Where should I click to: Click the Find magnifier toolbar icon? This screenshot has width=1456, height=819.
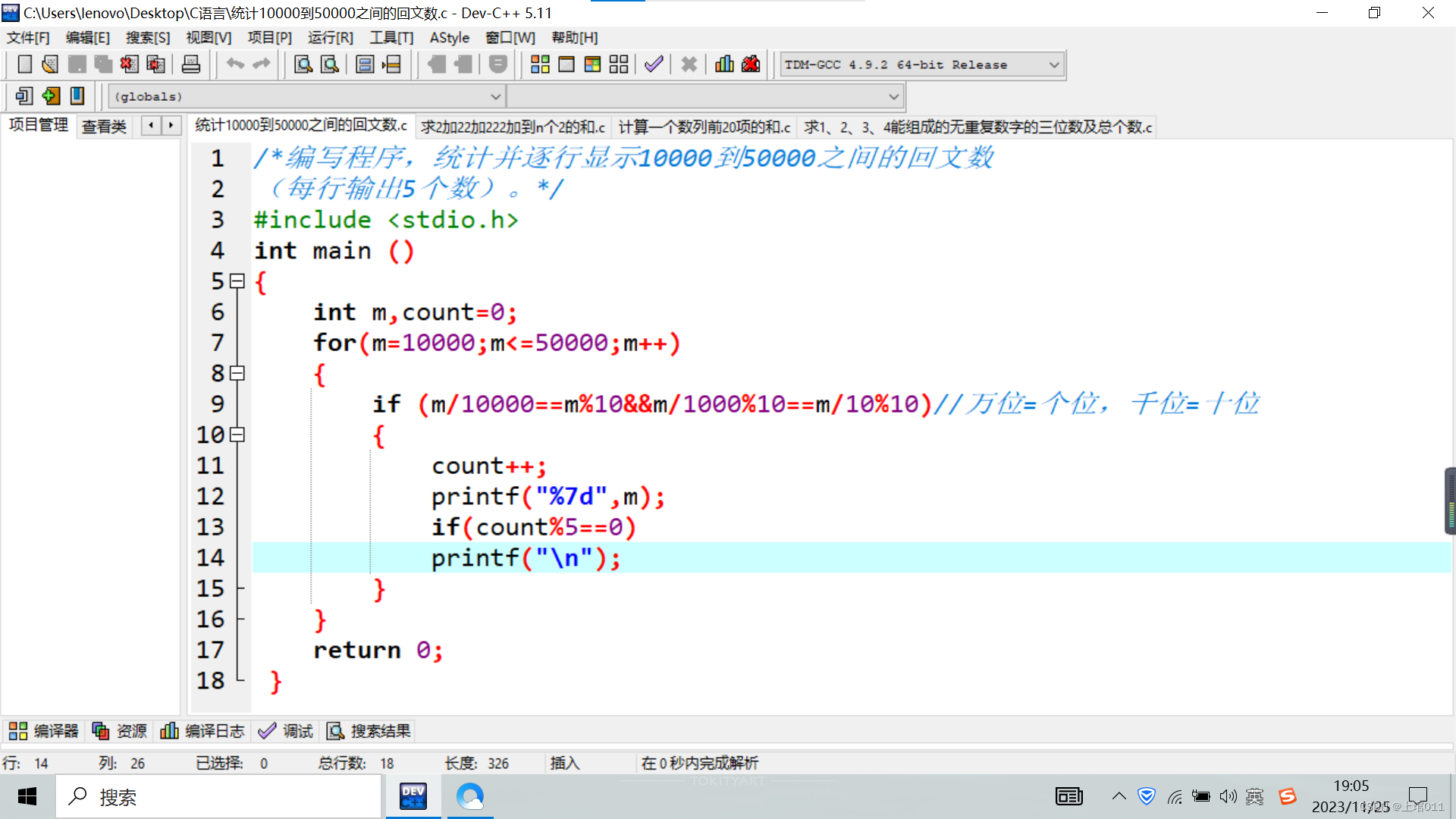click(x=303, y=64)
